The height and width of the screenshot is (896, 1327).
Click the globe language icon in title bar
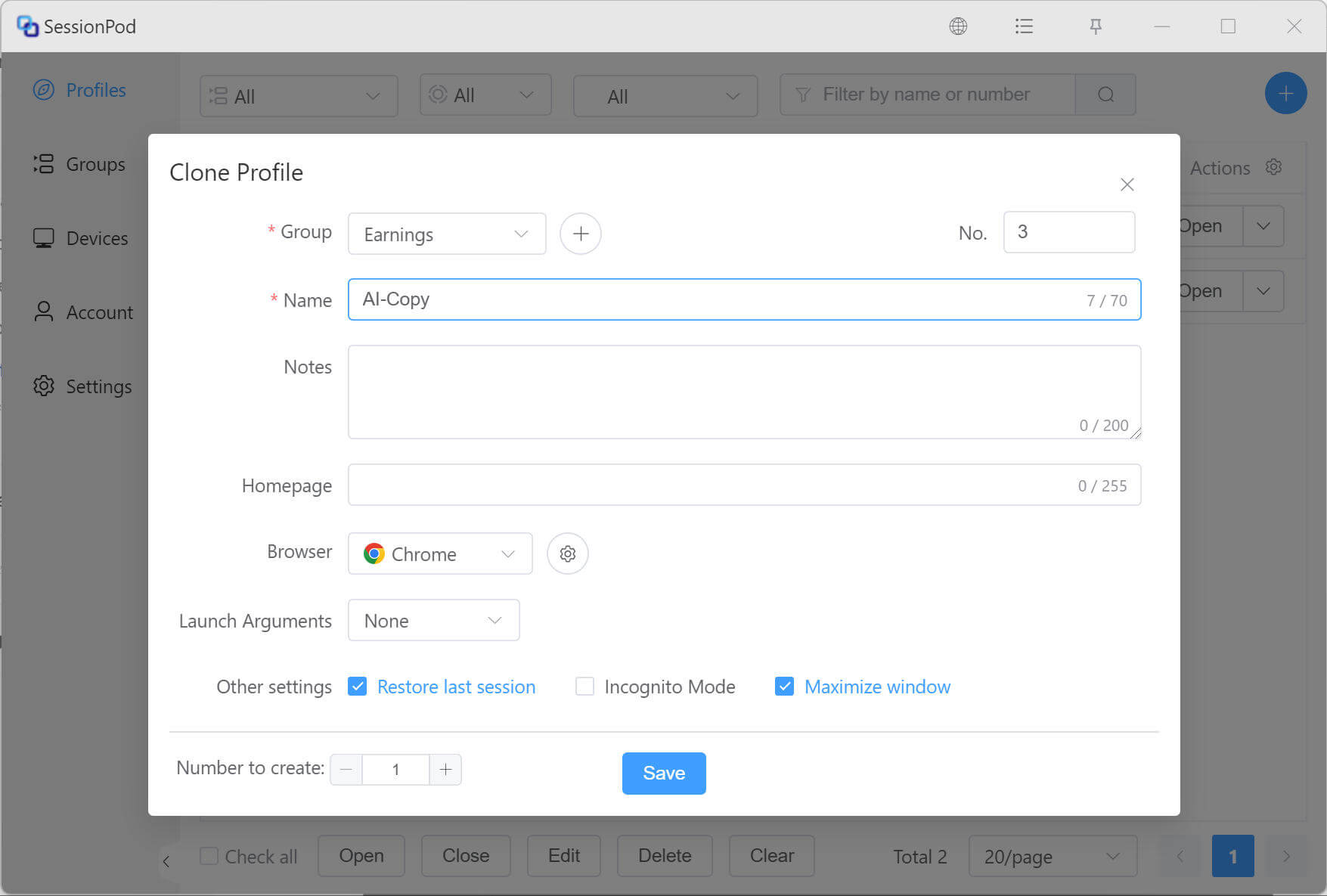click(x=958, y=26)
